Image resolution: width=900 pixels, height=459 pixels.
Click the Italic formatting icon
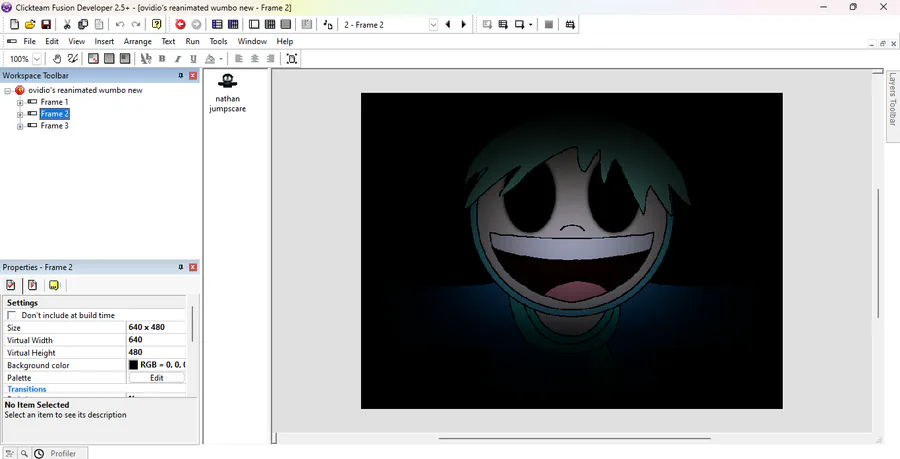[x=178, y=59]
